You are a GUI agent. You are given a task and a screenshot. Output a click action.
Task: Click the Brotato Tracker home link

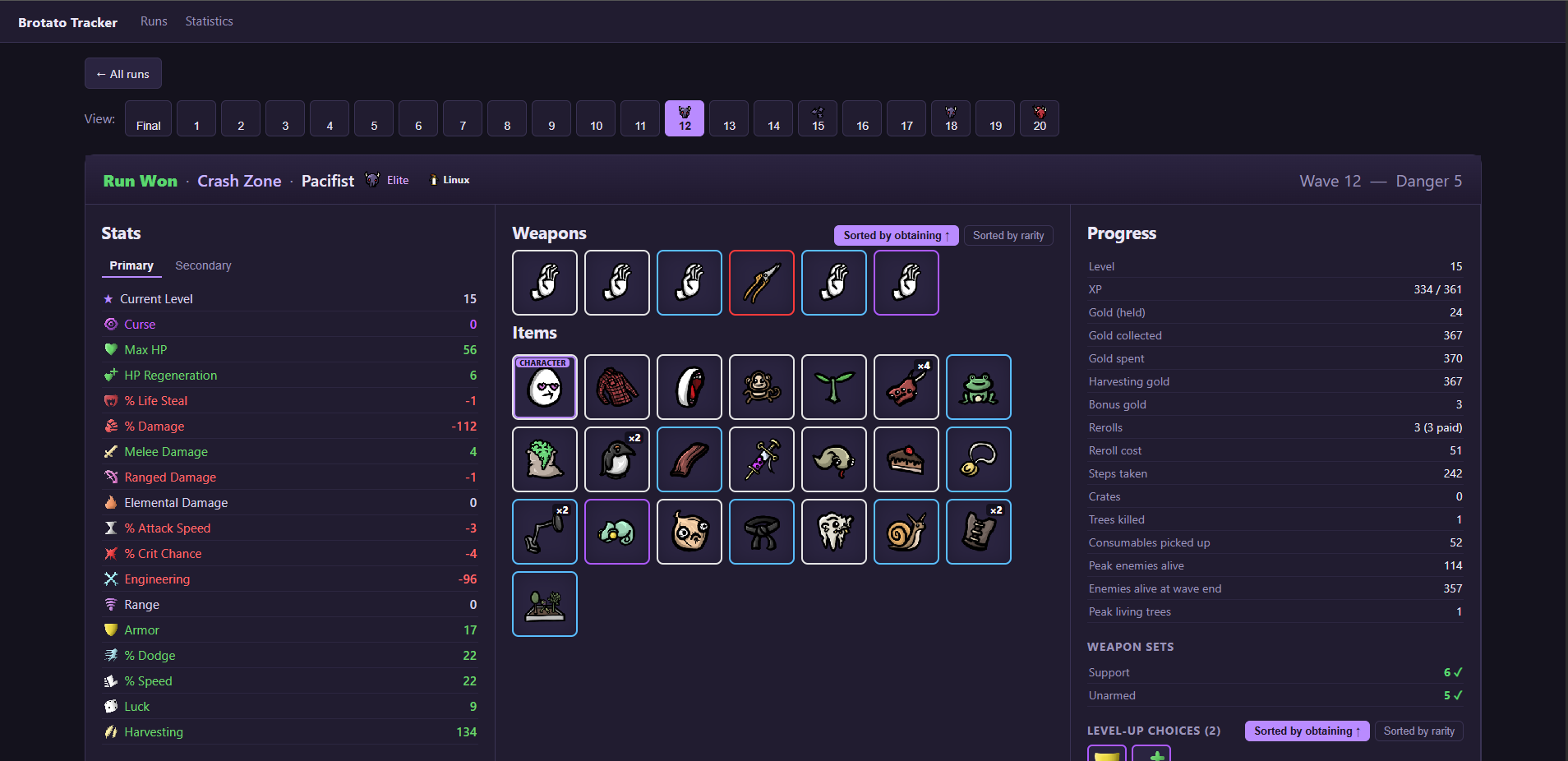pos(67,22)
